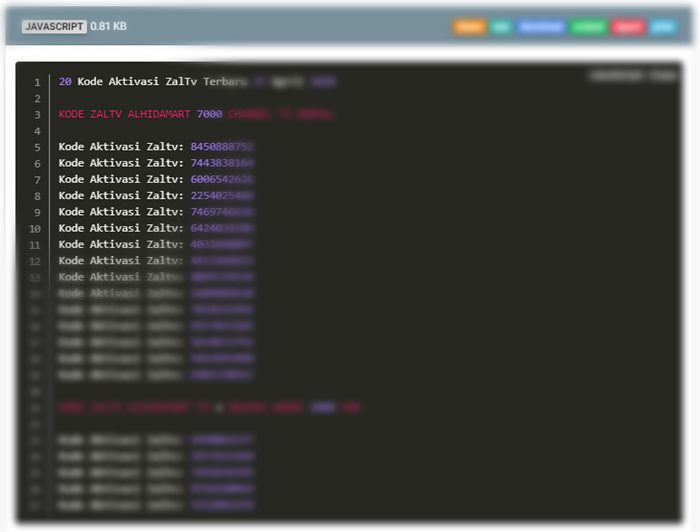Screen dimensions: 700x532
Task: Click the green button in the header
Action: [588, 27]
